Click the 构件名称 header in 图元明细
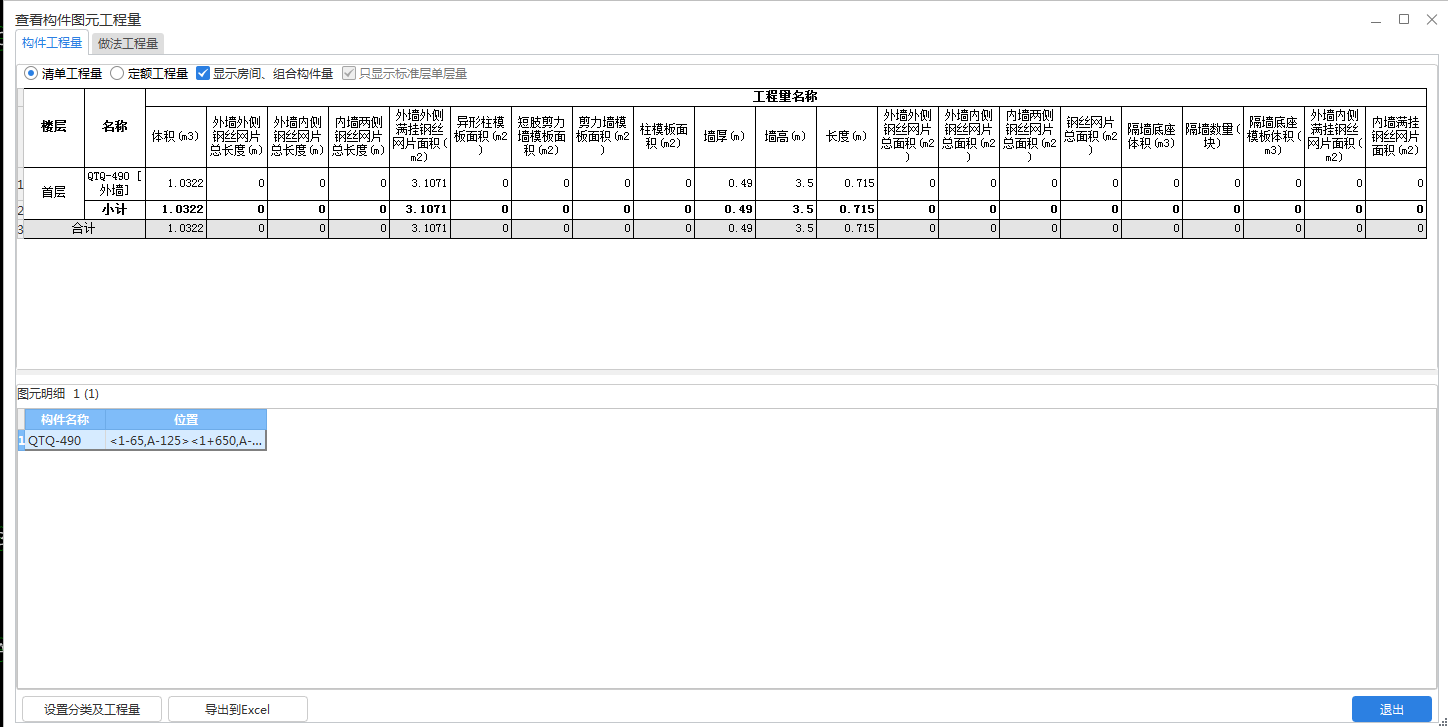Screen dimensions: 1448x727 65,420
